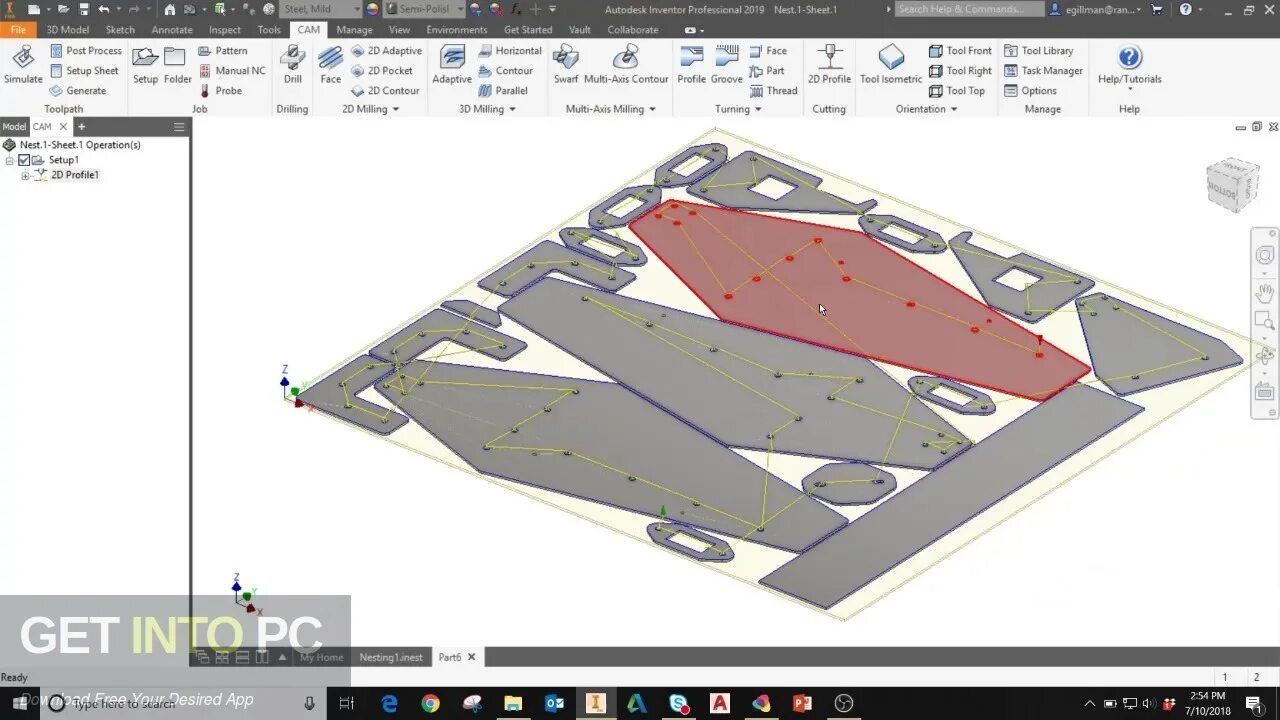
Task: Switch to the 3D Model ribbon tab
Action: (68, 30)
